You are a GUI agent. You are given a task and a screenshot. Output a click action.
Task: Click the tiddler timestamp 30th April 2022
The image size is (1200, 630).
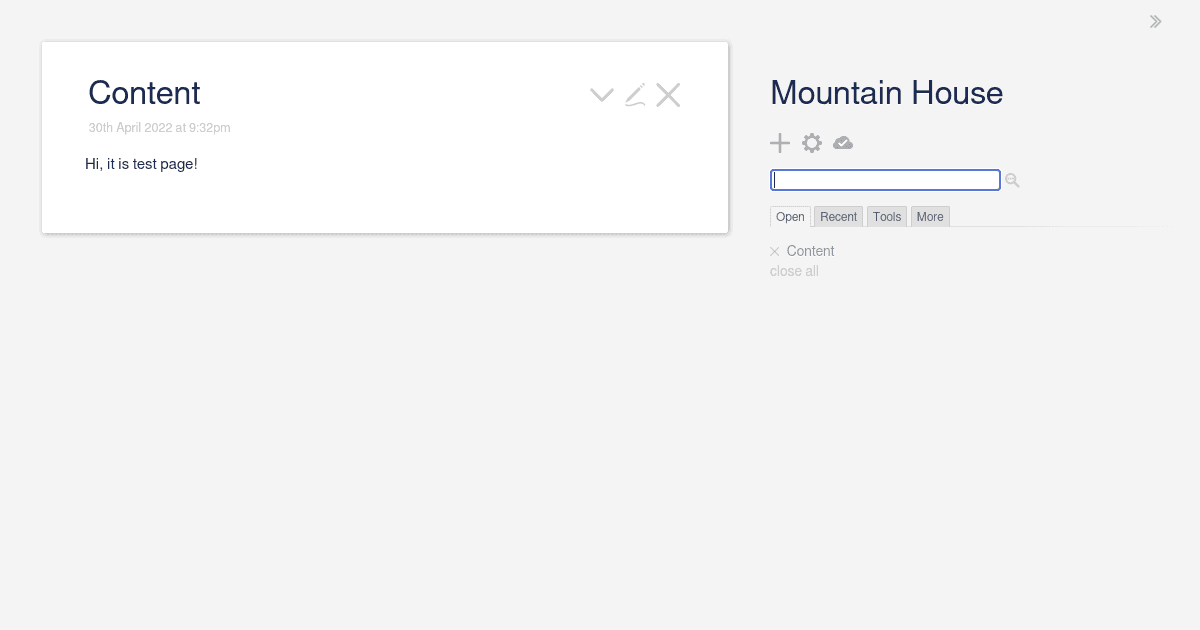[159, 127]
